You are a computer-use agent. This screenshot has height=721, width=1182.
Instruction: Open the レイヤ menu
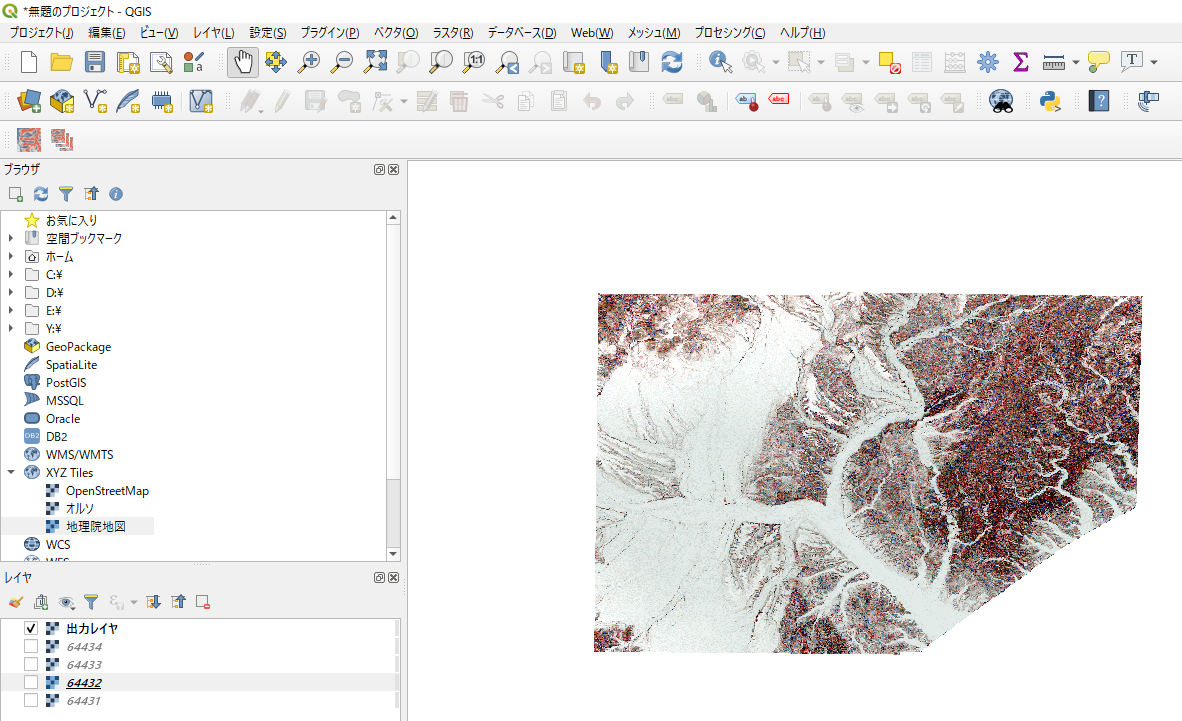pyautogui.click(x=213, y=32)
